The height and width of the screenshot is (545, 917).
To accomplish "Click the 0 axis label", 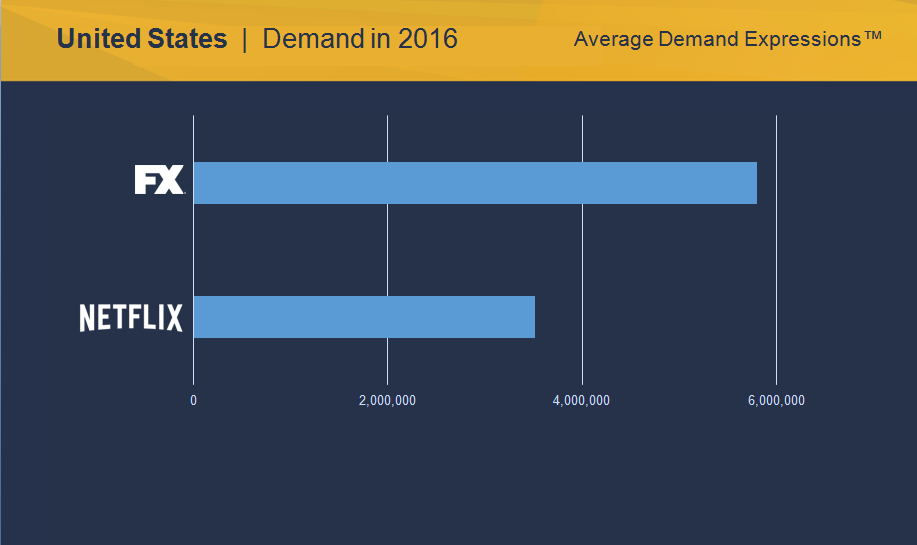I will pyautogui.click(x=194, y=401).
